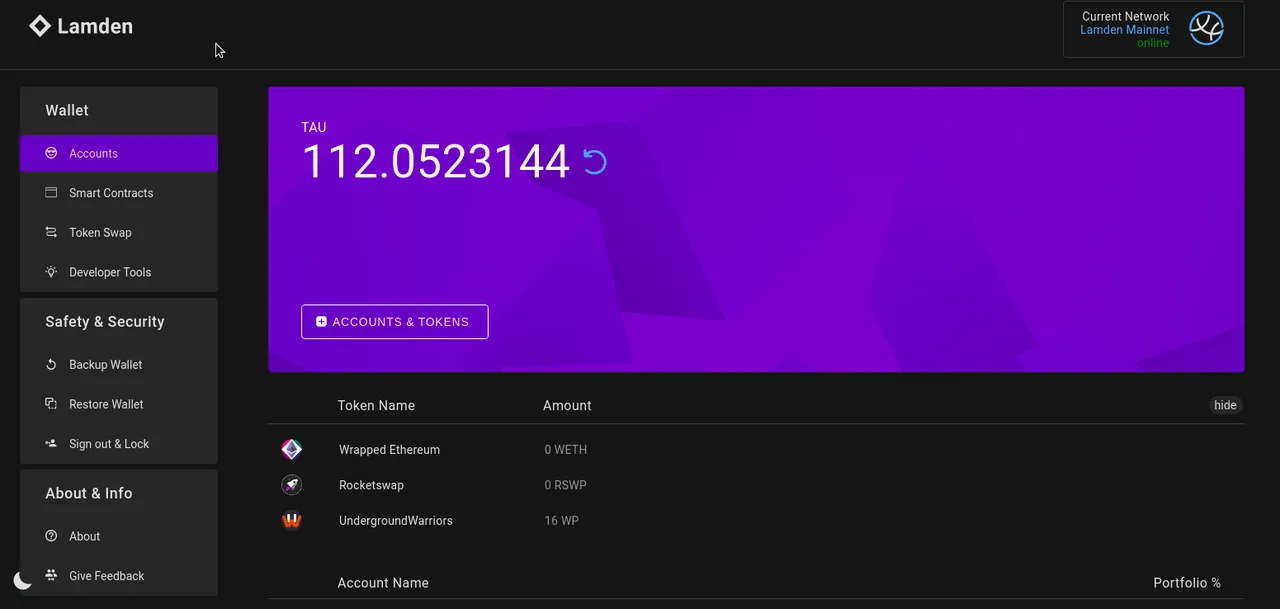Click the Lamden brand name text
1280x609 pixels.
click(95, 26)
